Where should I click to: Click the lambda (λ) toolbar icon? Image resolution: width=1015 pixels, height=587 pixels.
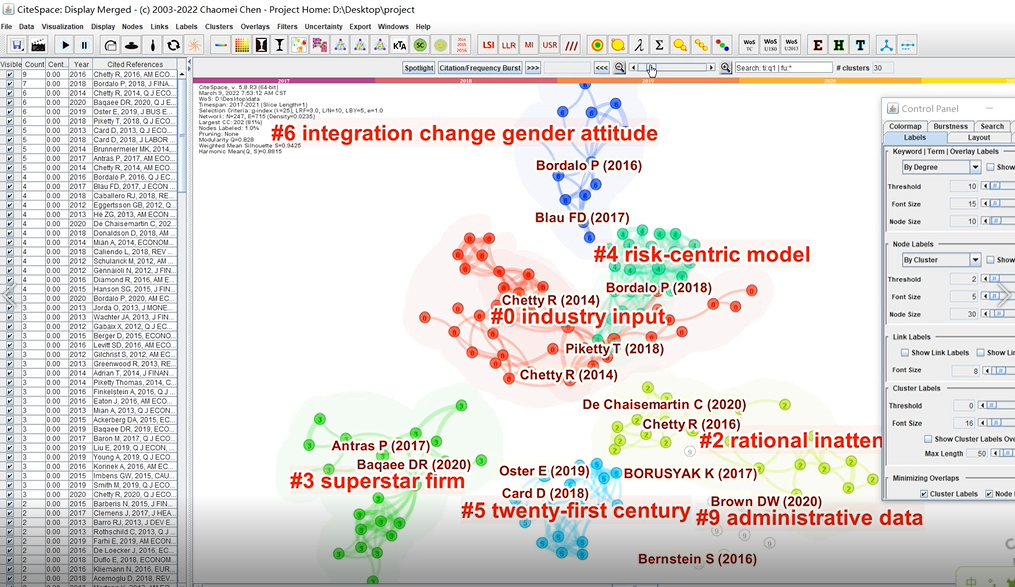coord(638,45)
